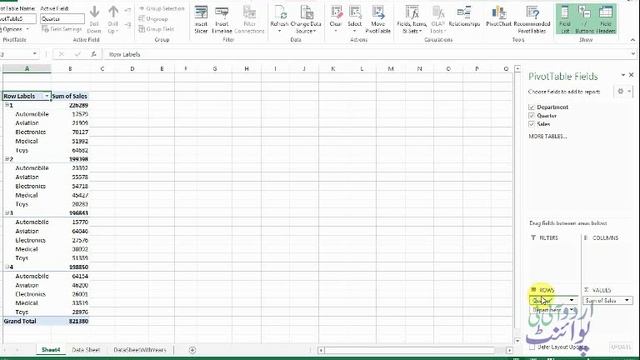Toggle the +/- Buttons display
Screen dimensions: 640x360
pos(584,18)
